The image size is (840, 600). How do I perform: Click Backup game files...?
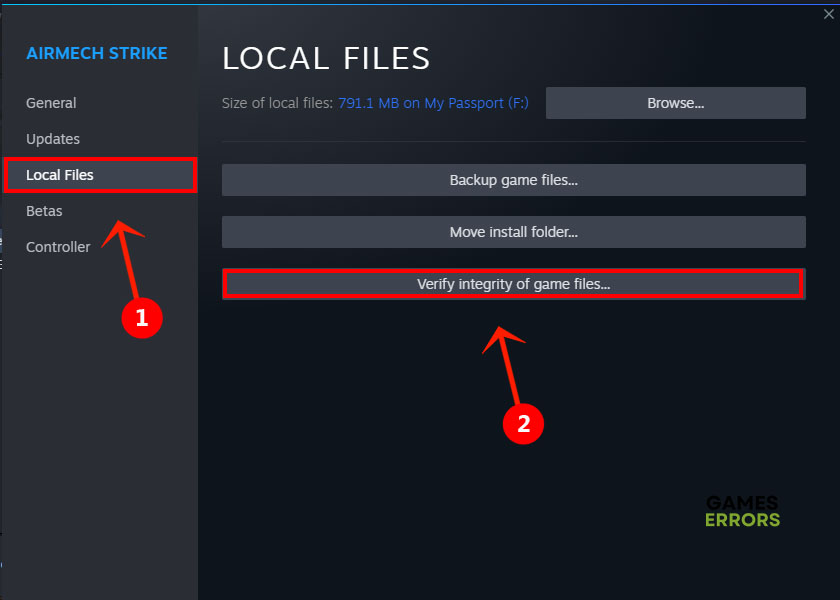(514, 180)
